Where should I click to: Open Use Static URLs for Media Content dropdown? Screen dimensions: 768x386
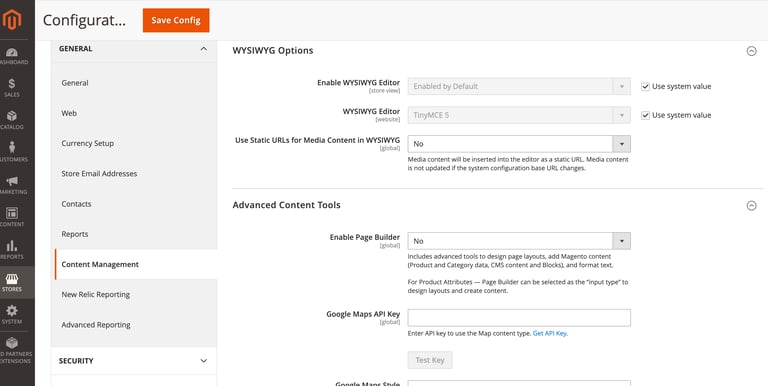[x=519, y=144]
